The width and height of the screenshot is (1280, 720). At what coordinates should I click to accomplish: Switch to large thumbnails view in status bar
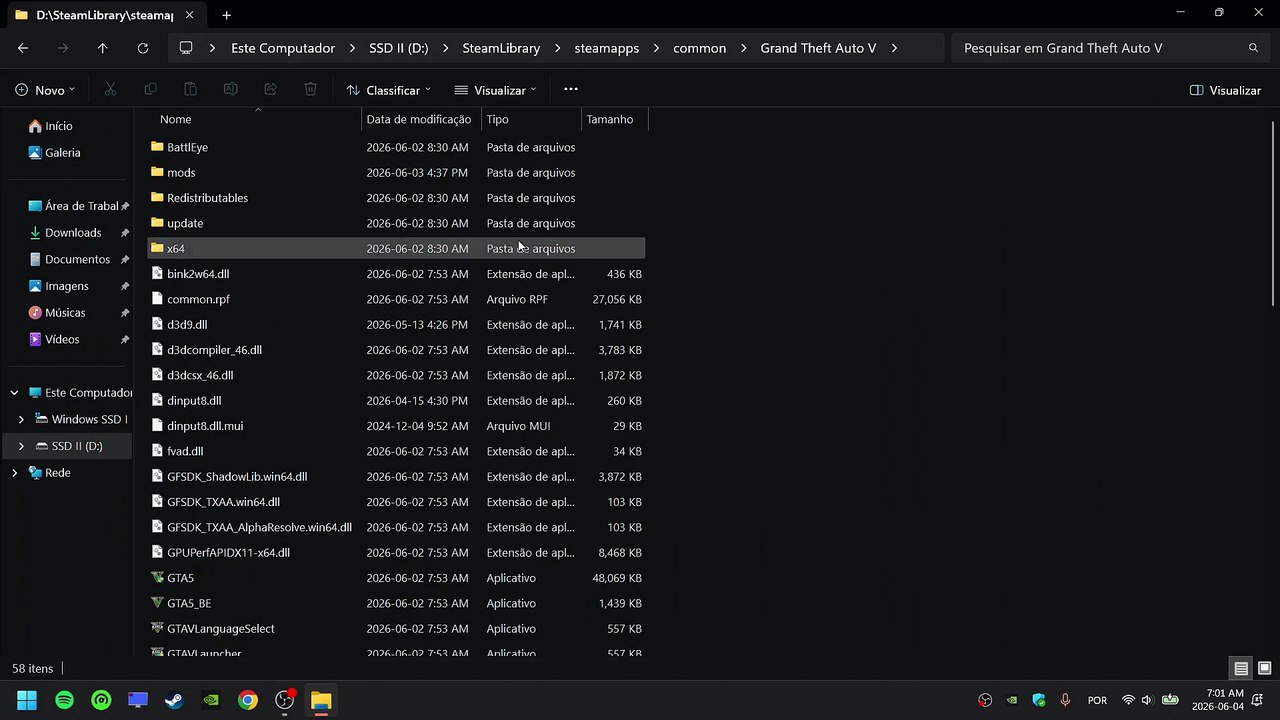click(1264, 669)
